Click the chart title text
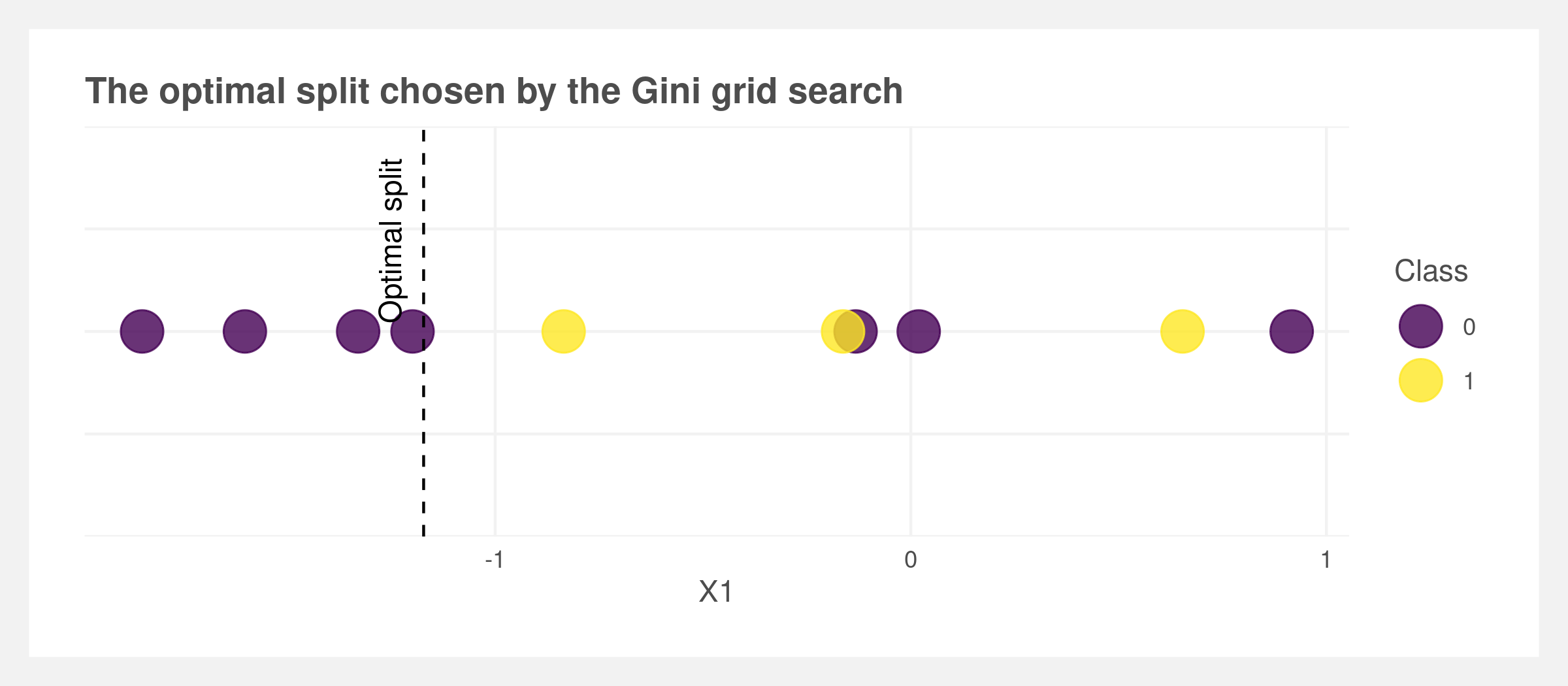The width and height of the screenshot is (1568, 686). tap(494, 91)
